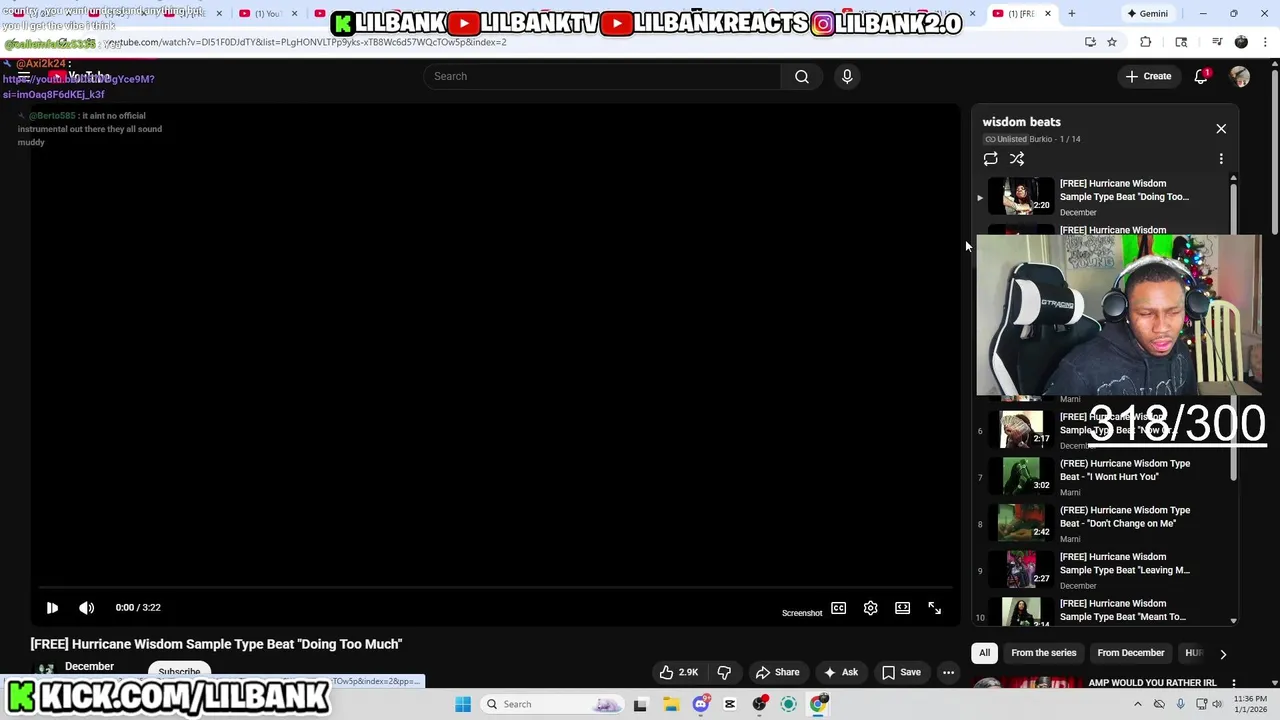Image resolution: width=1280 pixels, height=720 pixels.
Task: Open the playlist options three-dot menu
Action: pyautogui.click(x=1221, y=159)
